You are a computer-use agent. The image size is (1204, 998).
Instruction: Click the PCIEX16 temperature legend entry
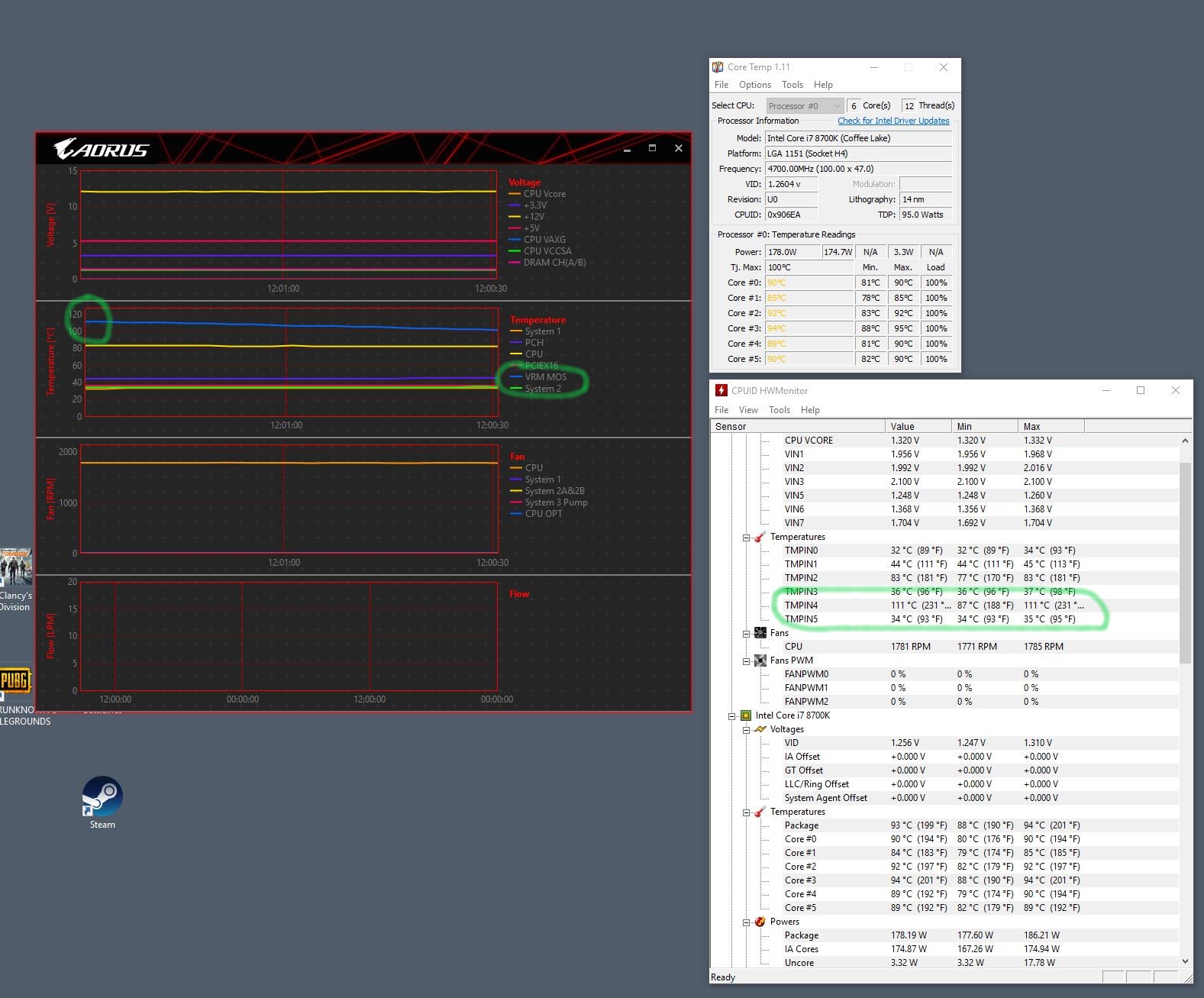coord(534,366)
